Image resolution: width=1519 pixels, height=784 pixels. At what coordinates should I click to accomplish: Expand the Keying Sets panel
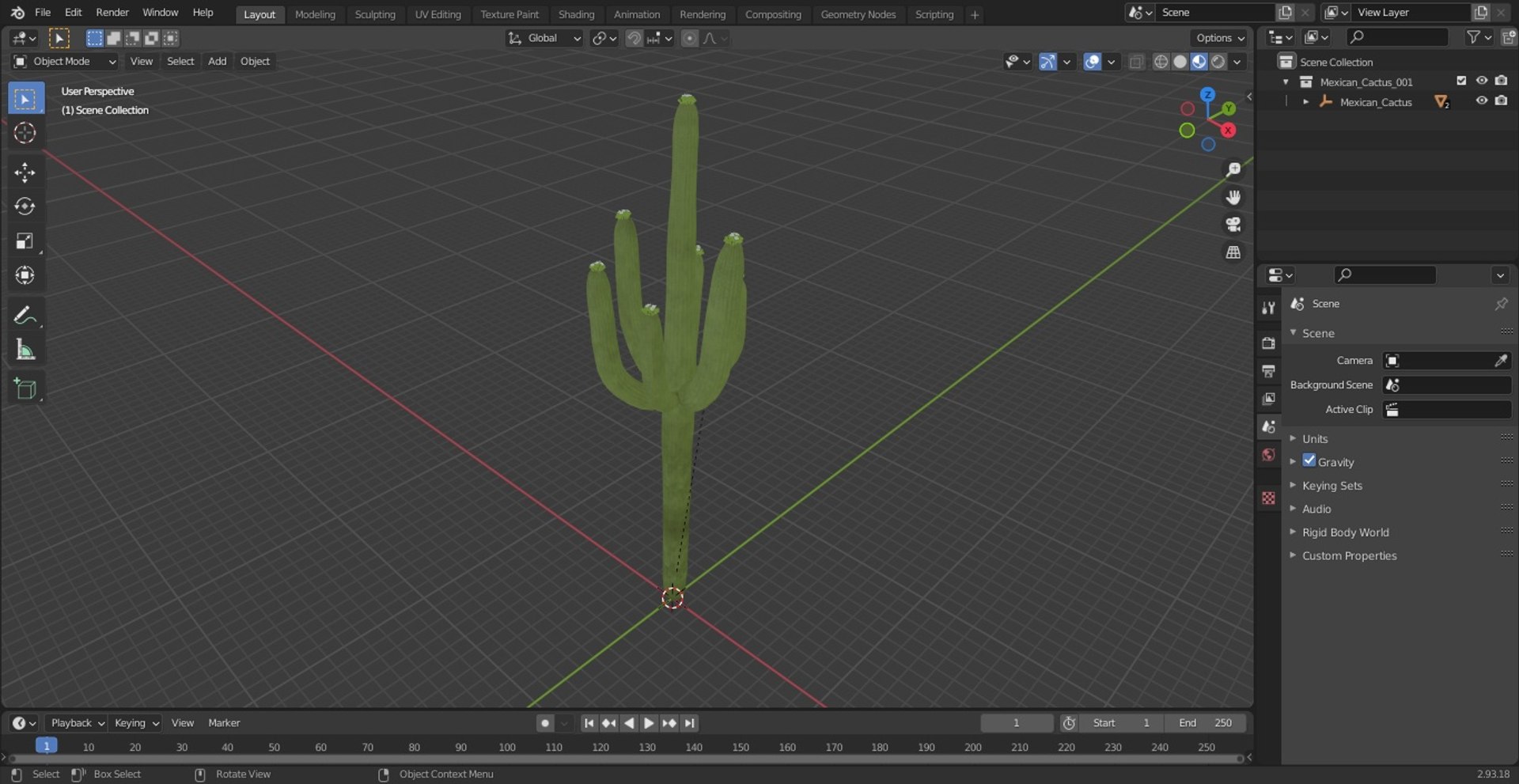1332,486
